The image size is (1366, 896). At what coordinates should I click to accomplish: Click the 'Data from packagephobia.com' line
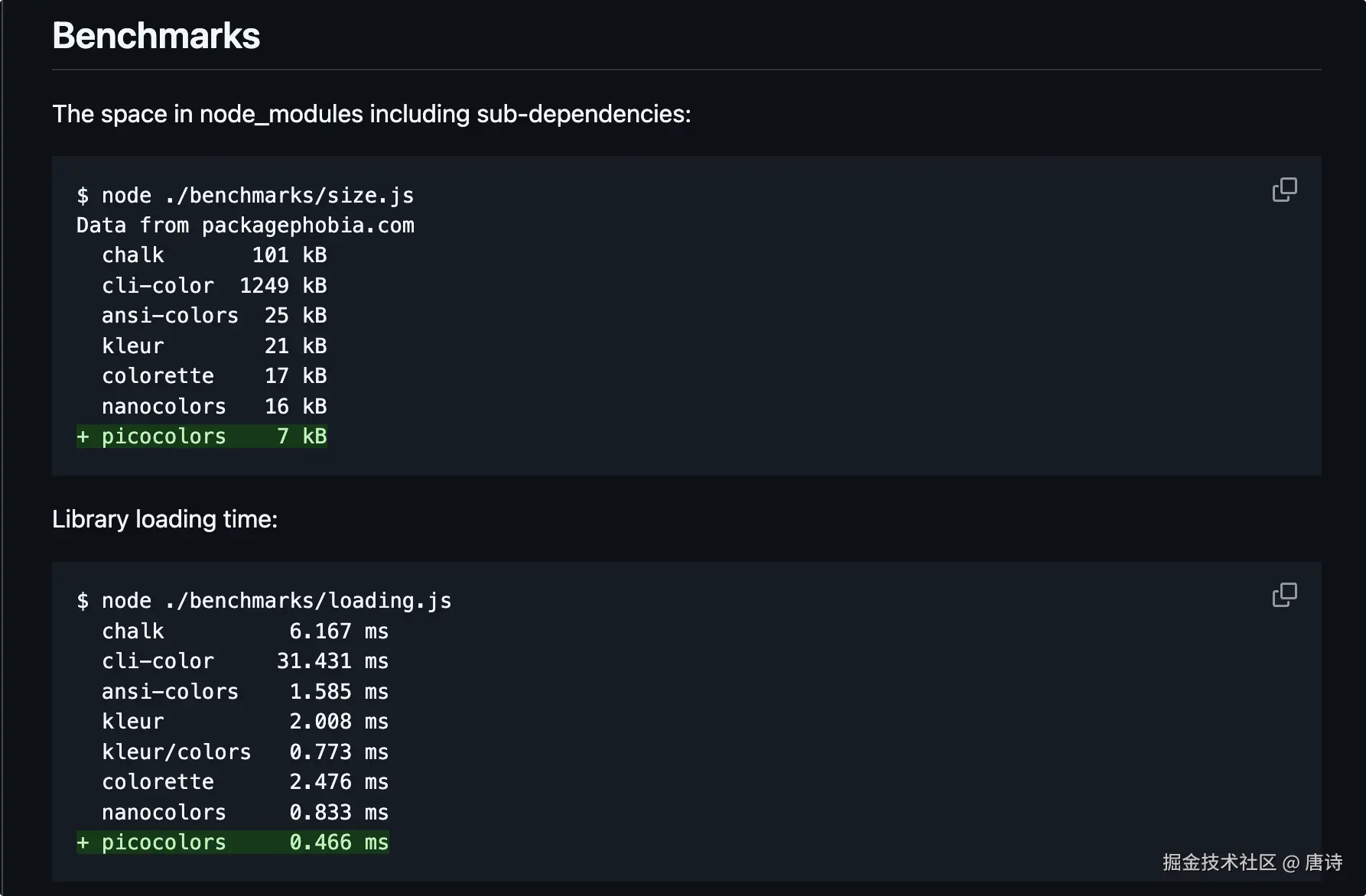(245, 226)
